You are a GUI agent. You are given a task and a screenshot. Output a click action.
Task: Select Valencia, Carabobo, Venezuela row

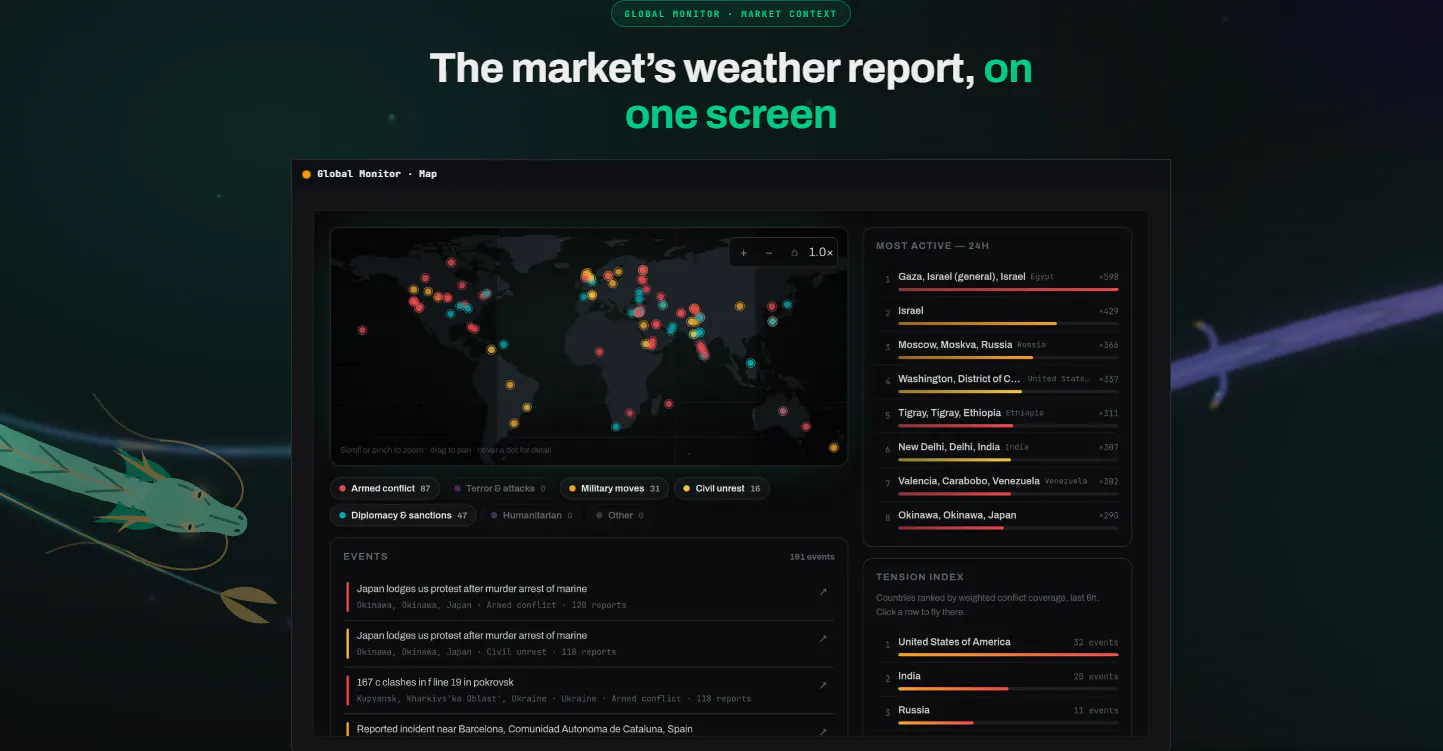pos(998,484)
